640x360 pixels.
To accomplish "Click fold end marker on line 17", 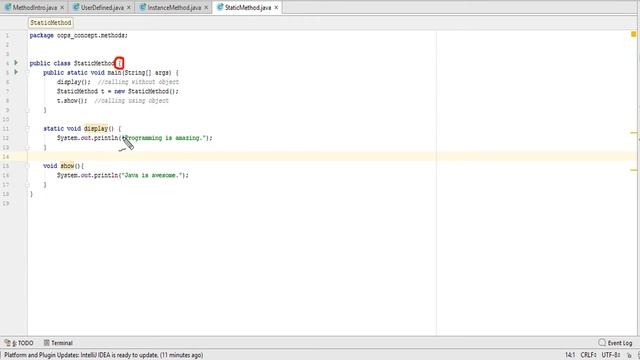I will point(27,184).
